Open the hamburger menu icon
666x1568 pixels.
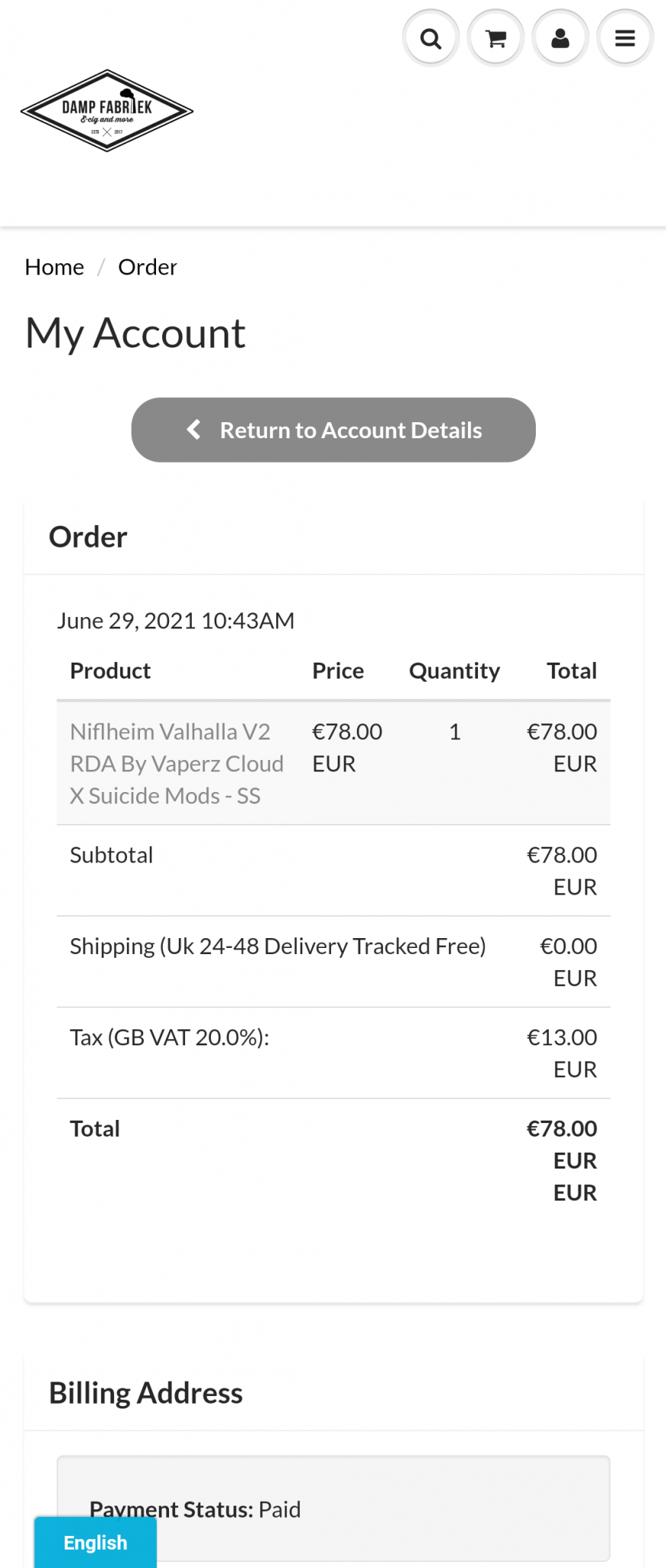click(625, 38)
